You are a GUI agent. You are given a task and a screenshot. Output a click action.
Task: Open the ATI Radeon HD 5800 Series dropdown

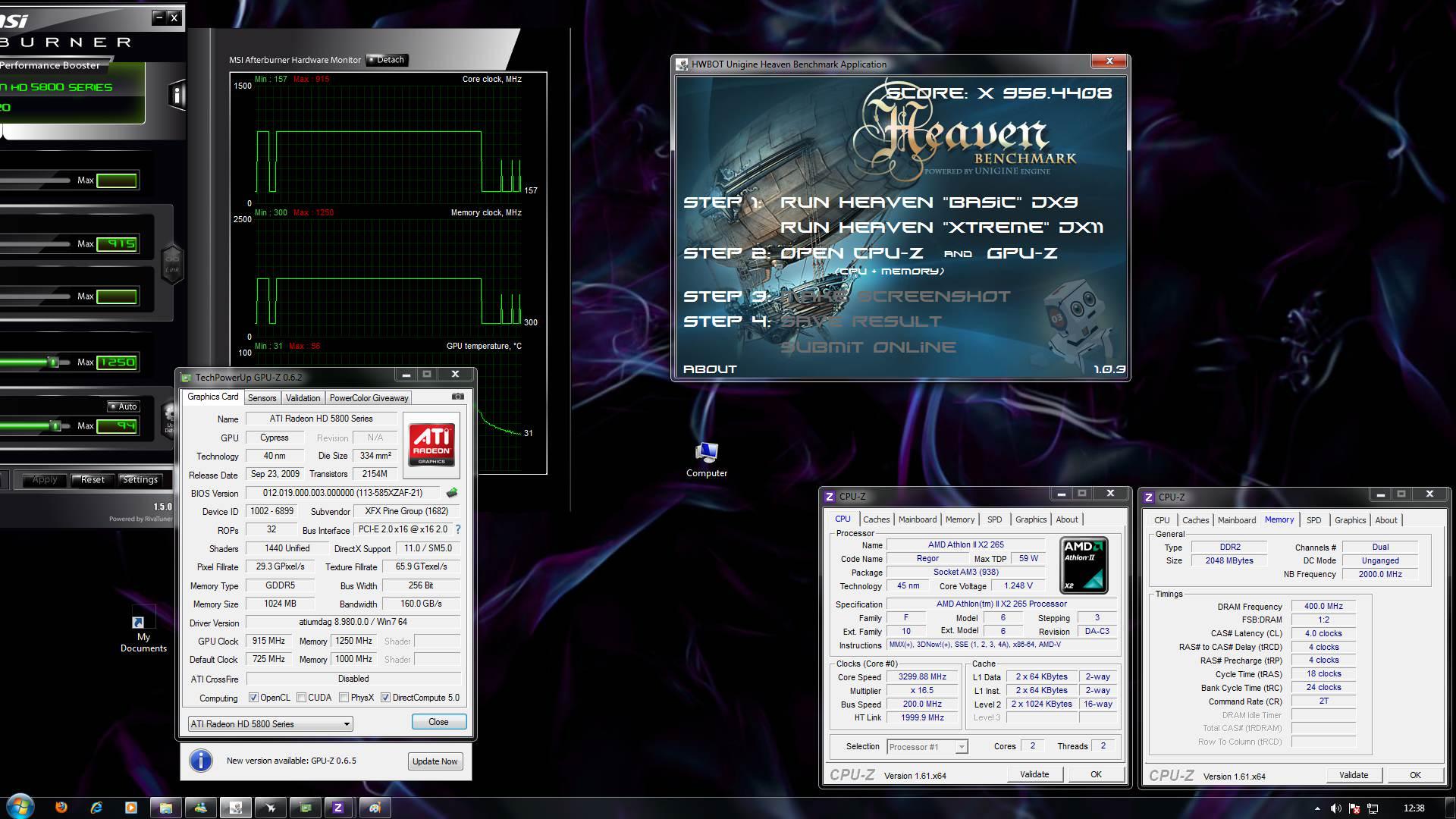[270, 723]
